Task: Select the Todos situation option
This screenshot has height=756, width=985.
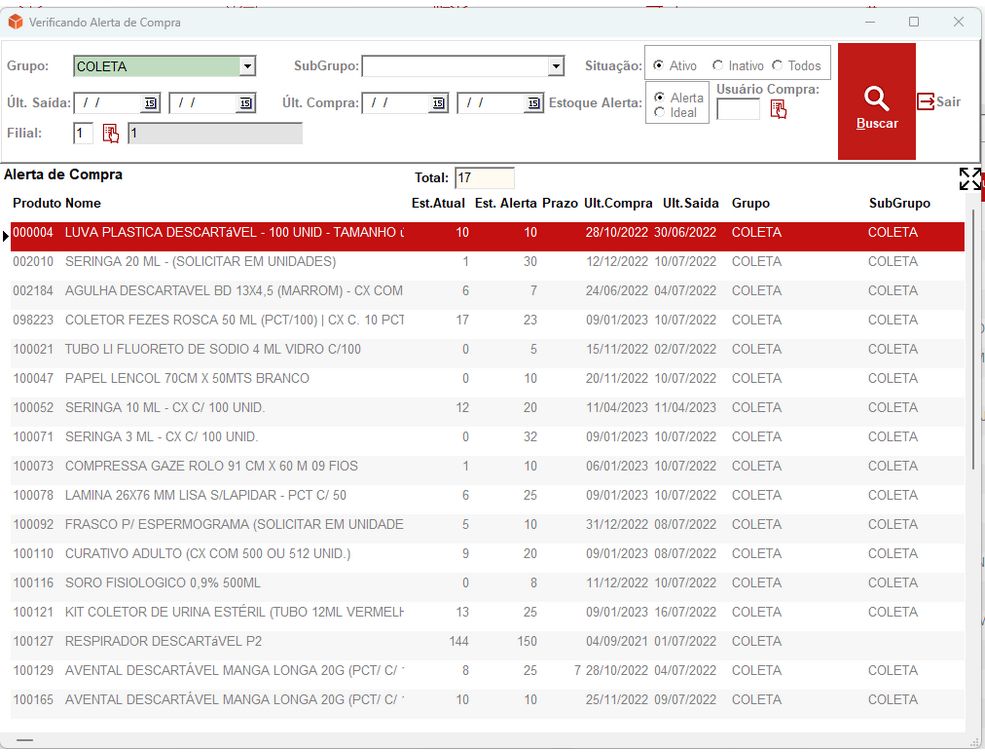Action: (x=778, y=66)
